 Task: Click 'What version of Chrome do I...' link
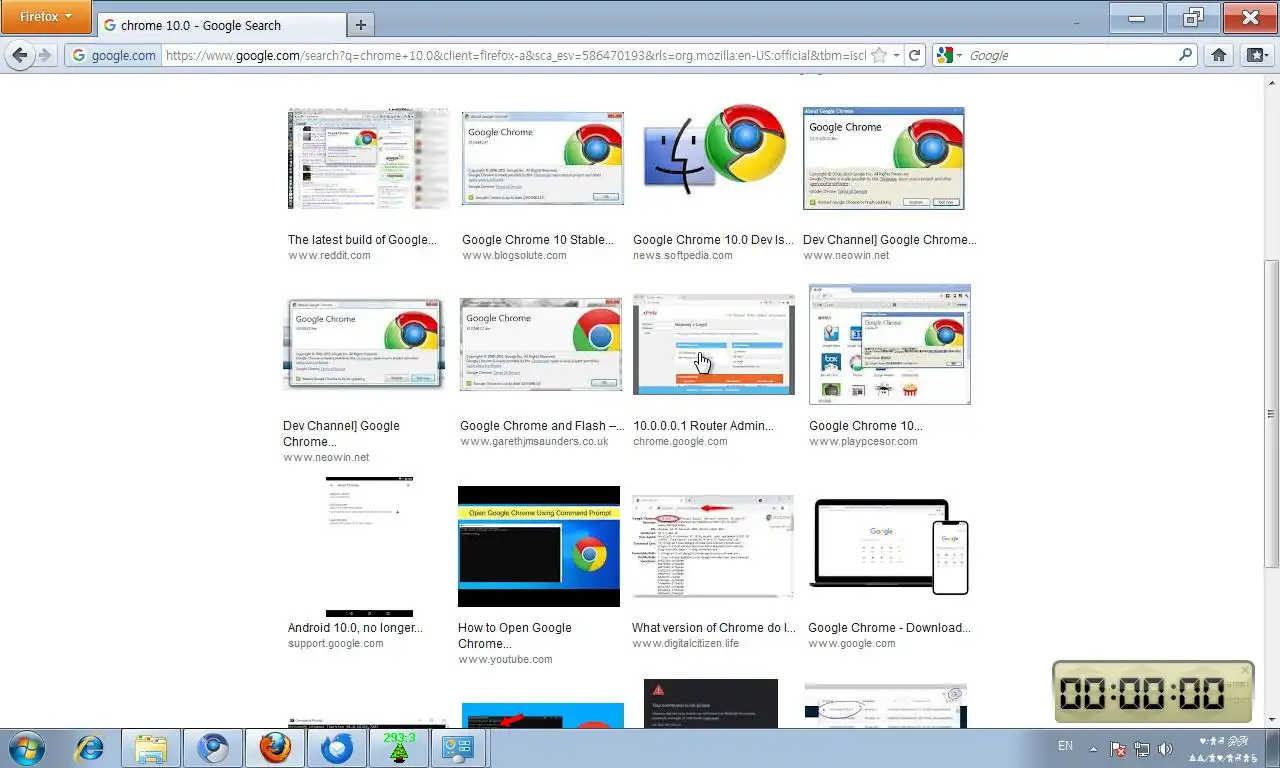[714, 628]
